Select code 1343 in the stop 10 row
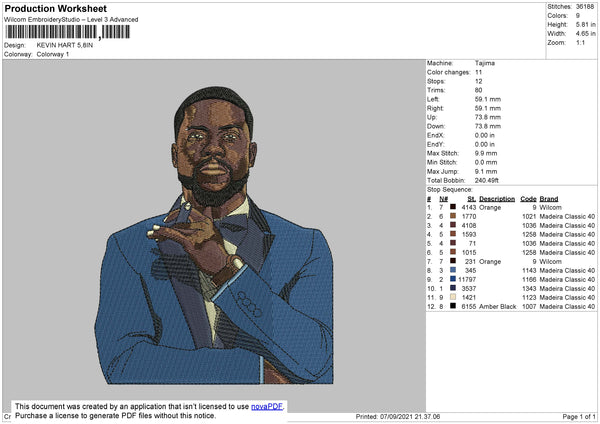The height and width of the screenshot is (424, 600). (x=529, y=289)
